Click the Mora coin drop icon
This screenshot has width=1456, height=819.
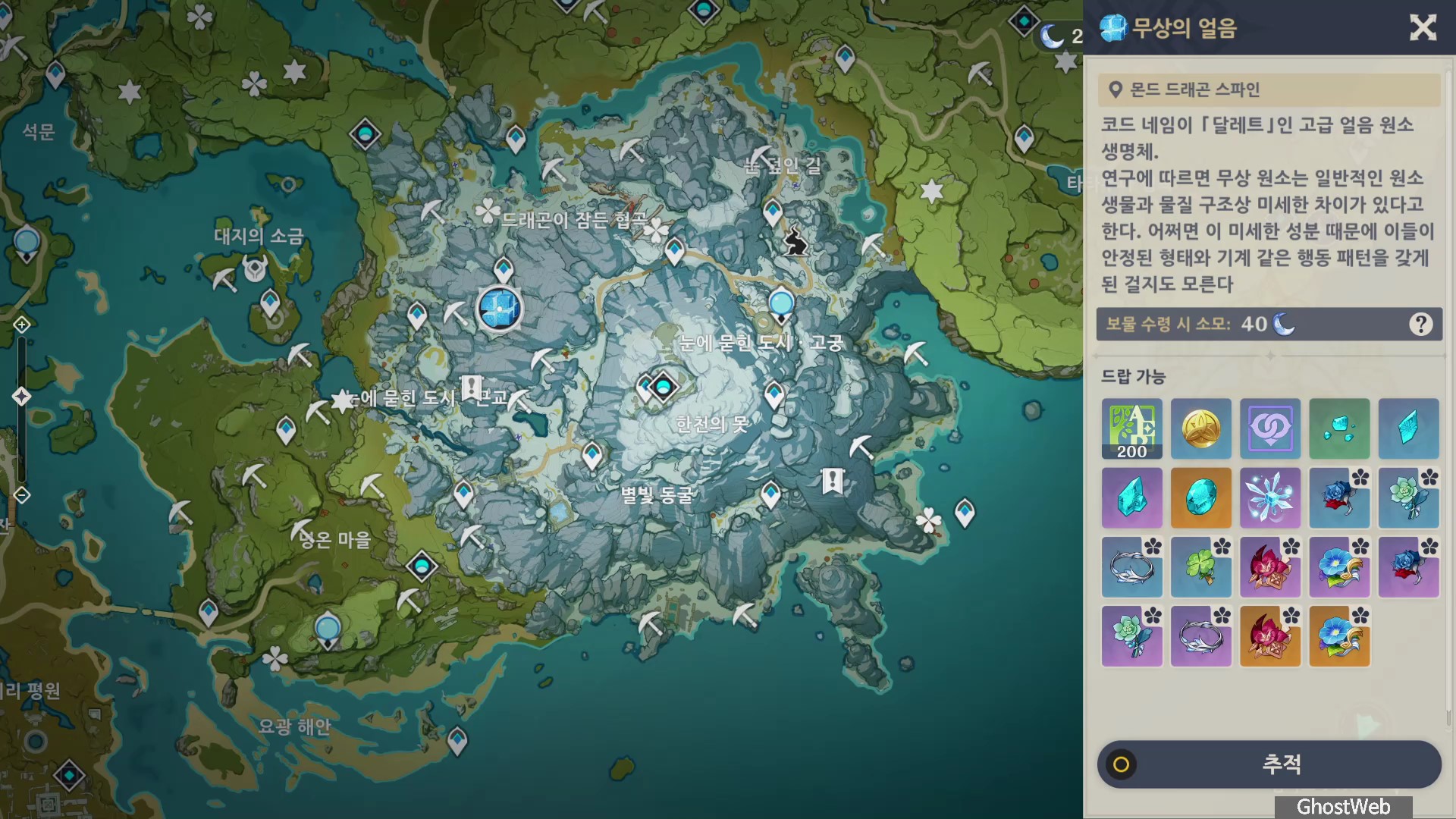point(1200,428)
